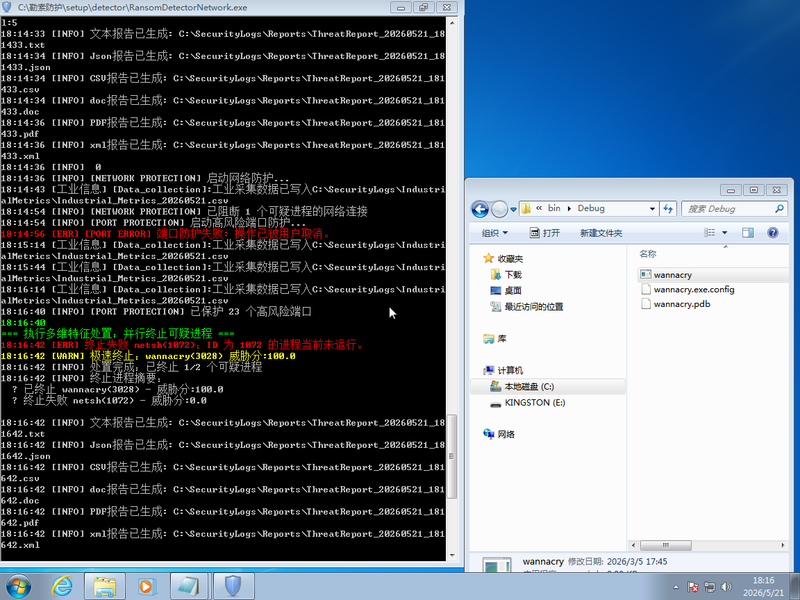Select the wannacry application file
Screen dimensions: 800x600
click(x=713, y=274)
